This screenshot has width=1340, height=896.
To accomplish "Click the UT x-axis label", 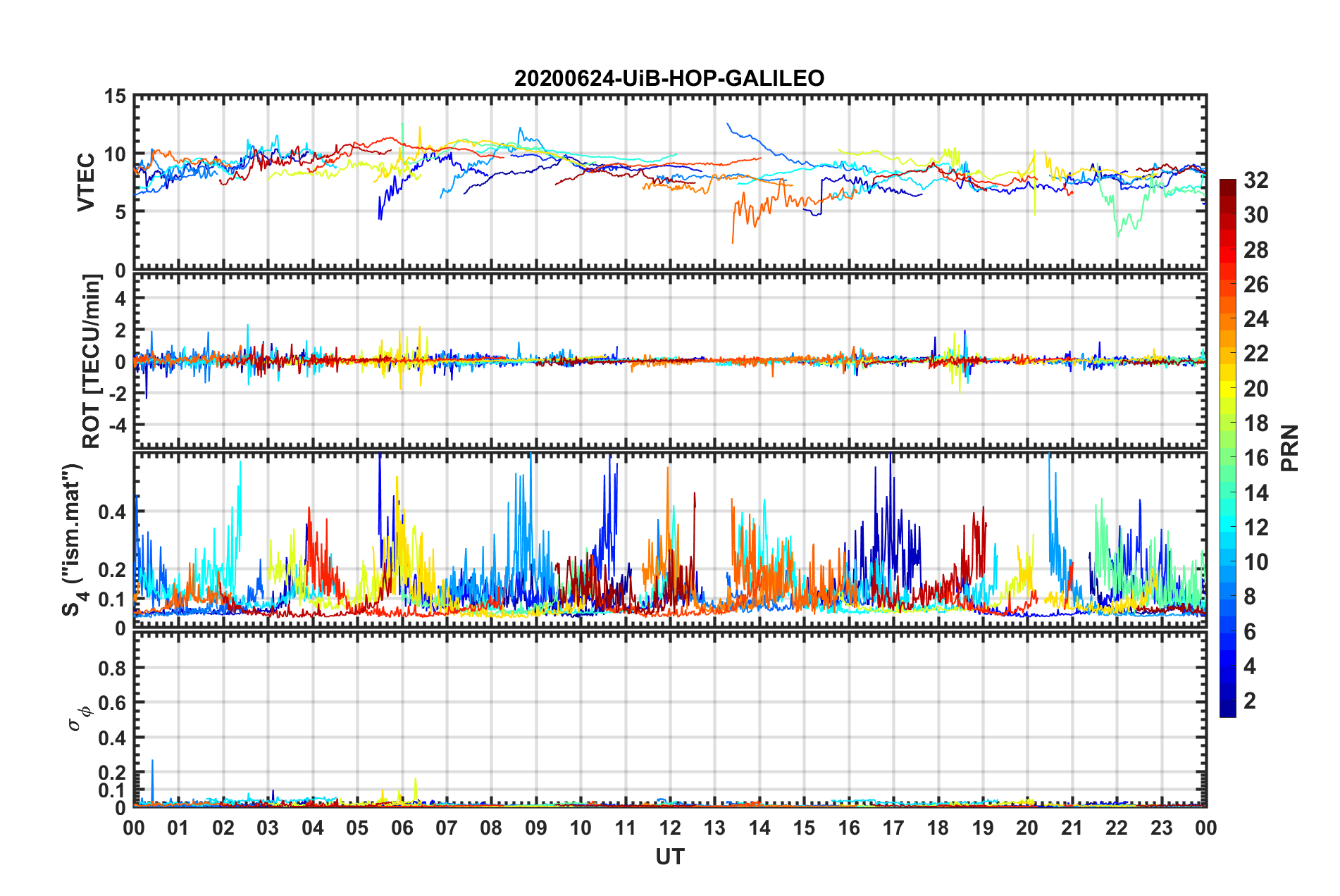I will (670, 857).
